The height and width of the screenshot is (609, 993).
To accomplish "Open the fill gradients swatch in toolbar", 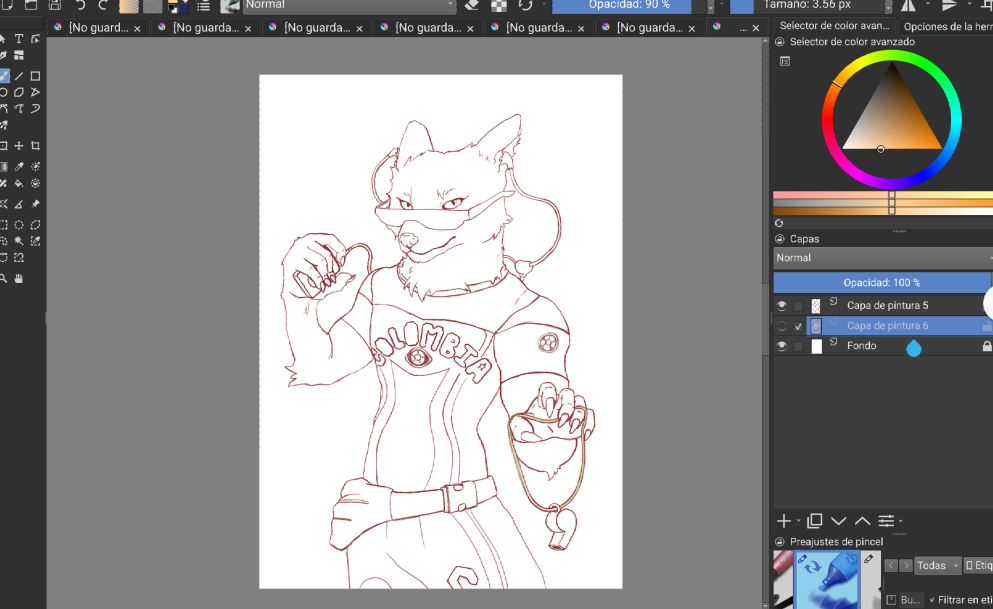I will tap(129, 6).
